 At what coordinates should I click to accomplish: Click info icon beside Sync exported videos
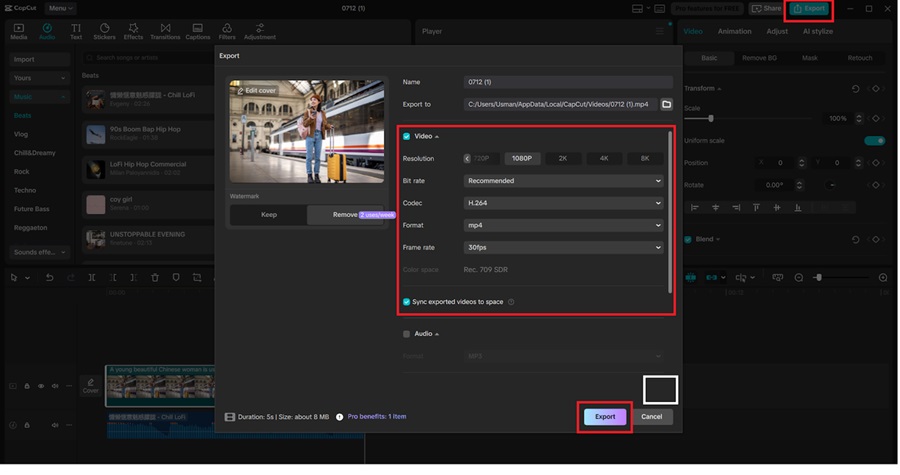coord(511,302)
